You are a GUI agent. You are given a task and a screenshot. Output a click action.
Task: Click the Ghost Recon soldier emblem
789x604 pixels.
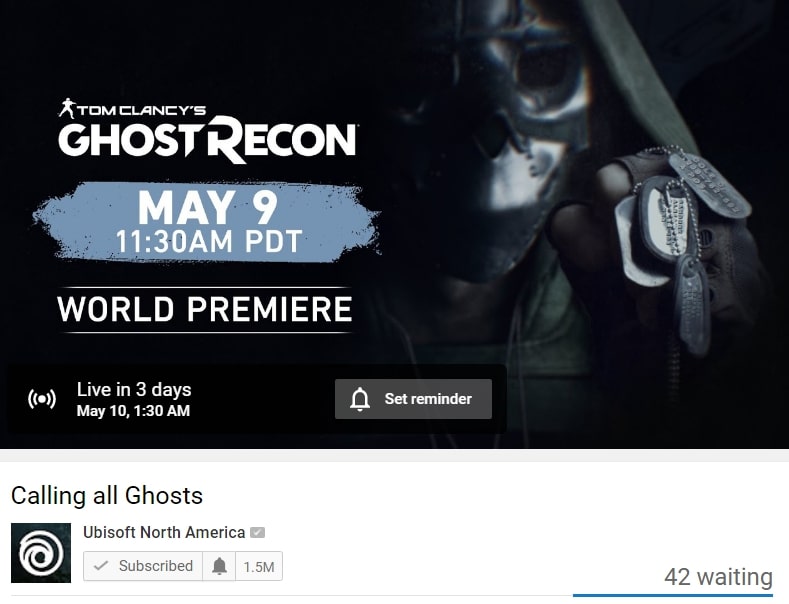click(67, 108)
